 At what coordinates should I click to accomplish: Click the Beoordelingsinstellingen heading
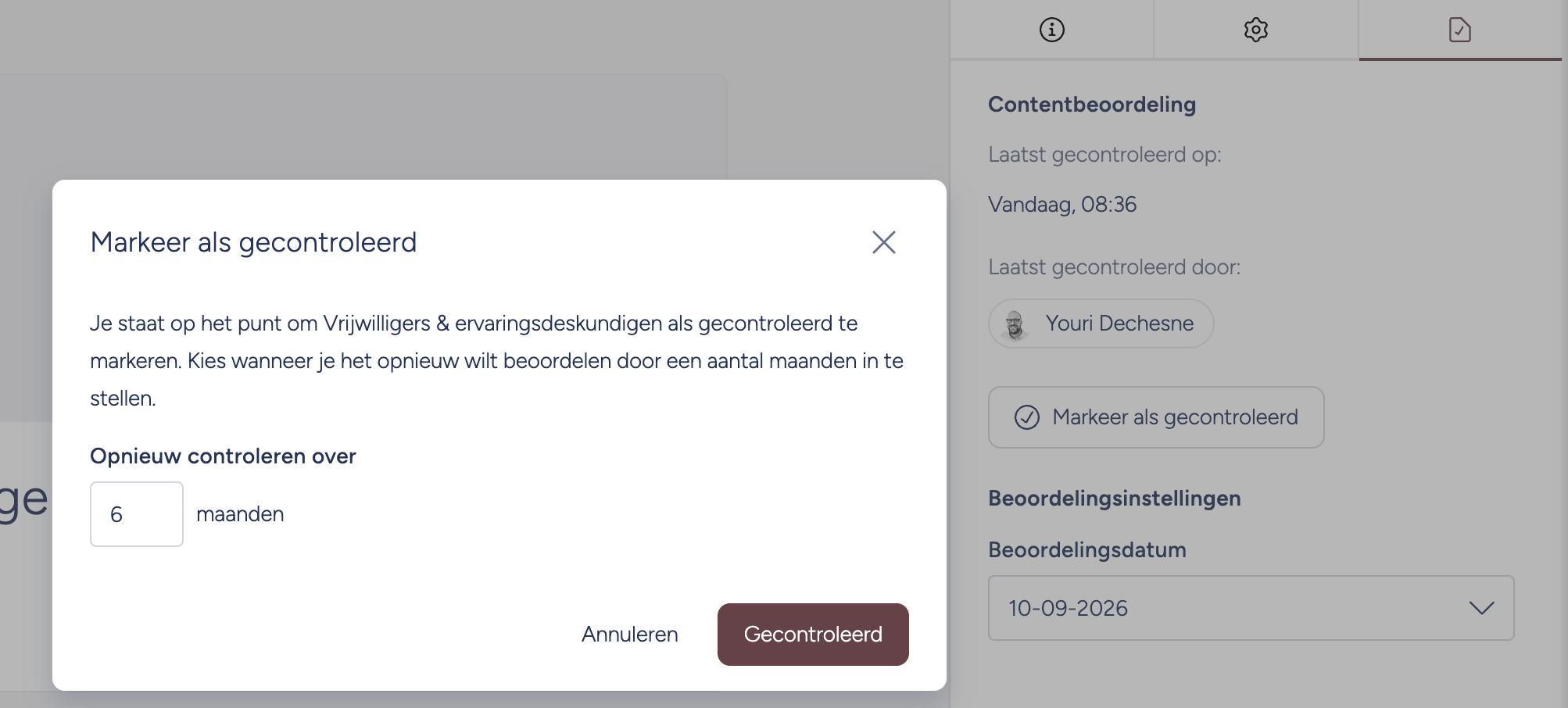[x=1114, y=499]
